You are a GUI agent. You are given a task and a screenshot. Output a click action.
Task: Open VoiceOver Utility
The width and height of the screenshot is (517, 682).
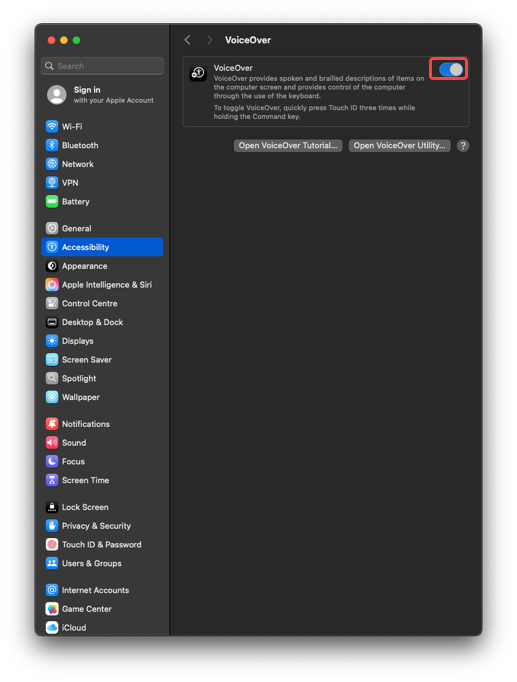pyautogui.click(x=399, y=146)
